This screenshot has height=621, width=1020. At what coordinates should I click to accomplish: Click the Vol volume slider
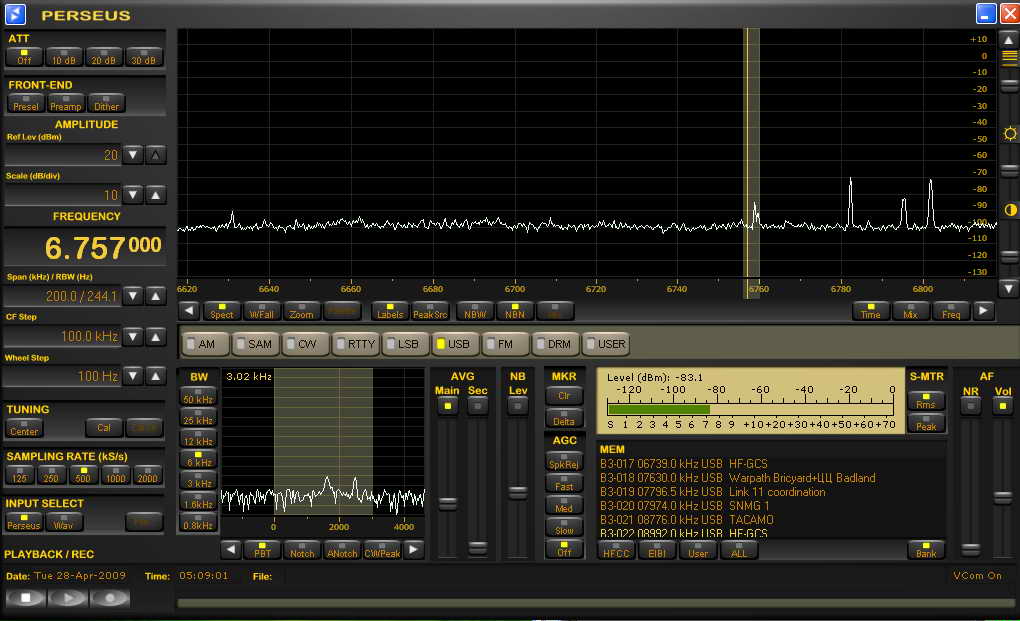pos(1002,497)
